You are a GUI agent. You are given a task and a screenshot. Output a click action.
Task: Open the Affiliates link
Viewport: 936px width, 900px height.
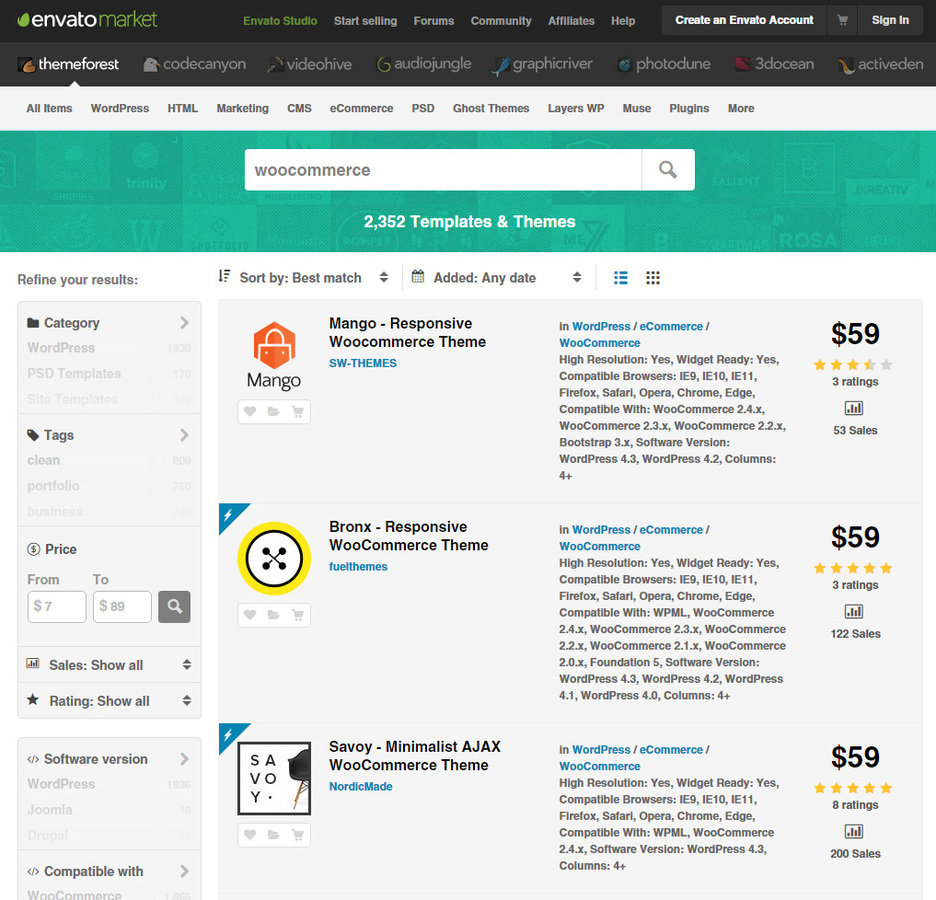click(571, 21)
